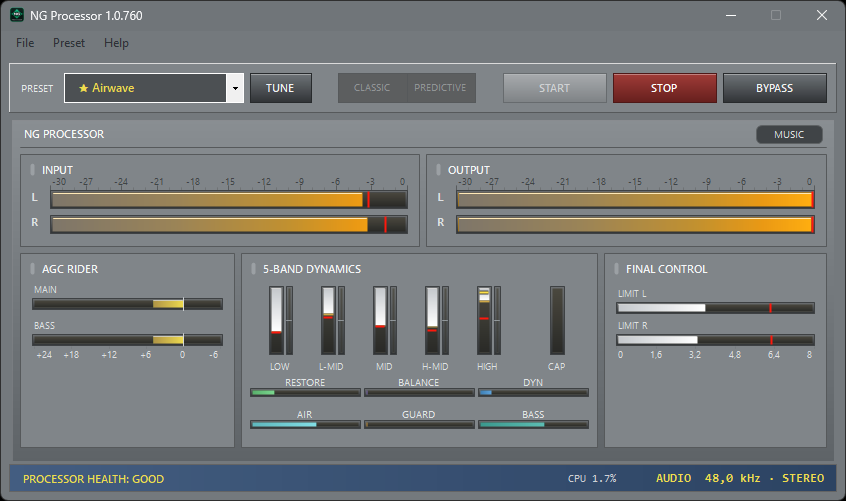The height and width of the screenshot is (501, 846).
Task: Click the BYPASS button
Action: 775,88
